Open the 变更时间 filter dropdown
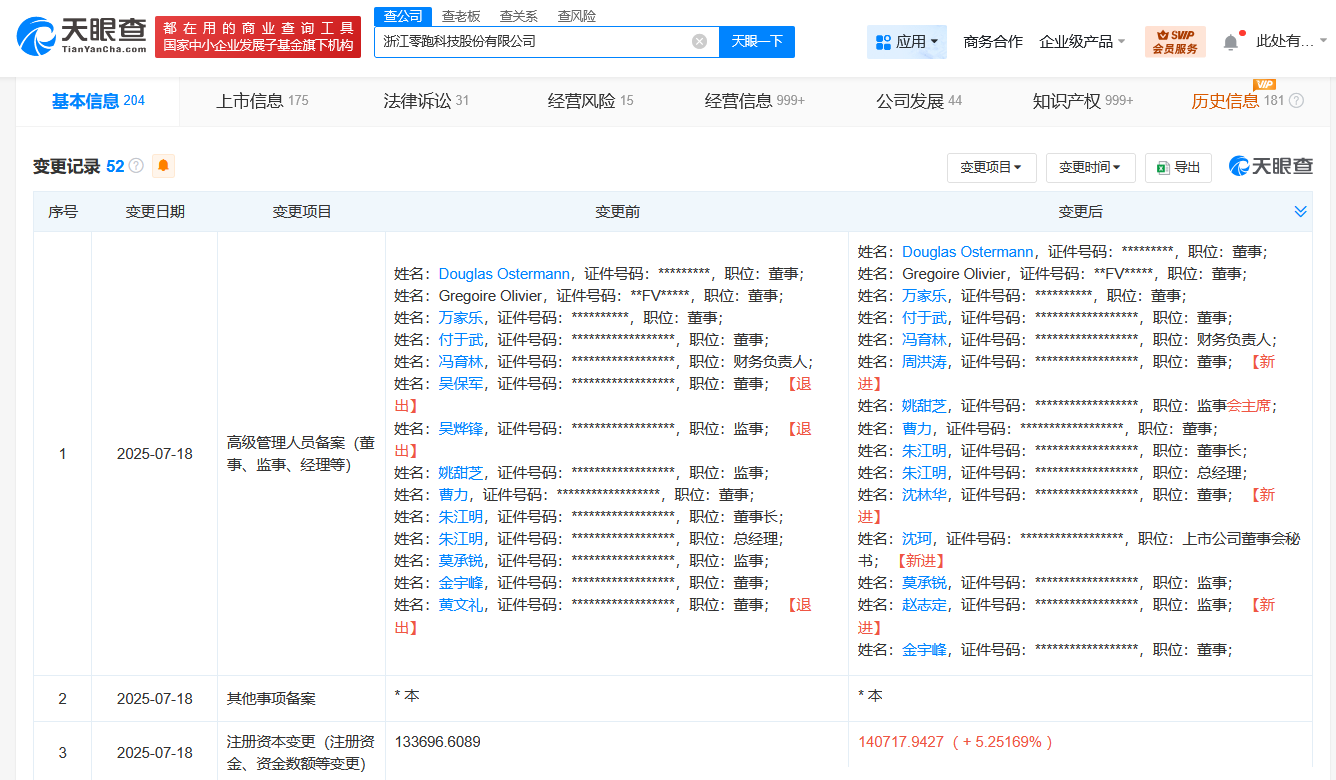 click(1090, 168)
